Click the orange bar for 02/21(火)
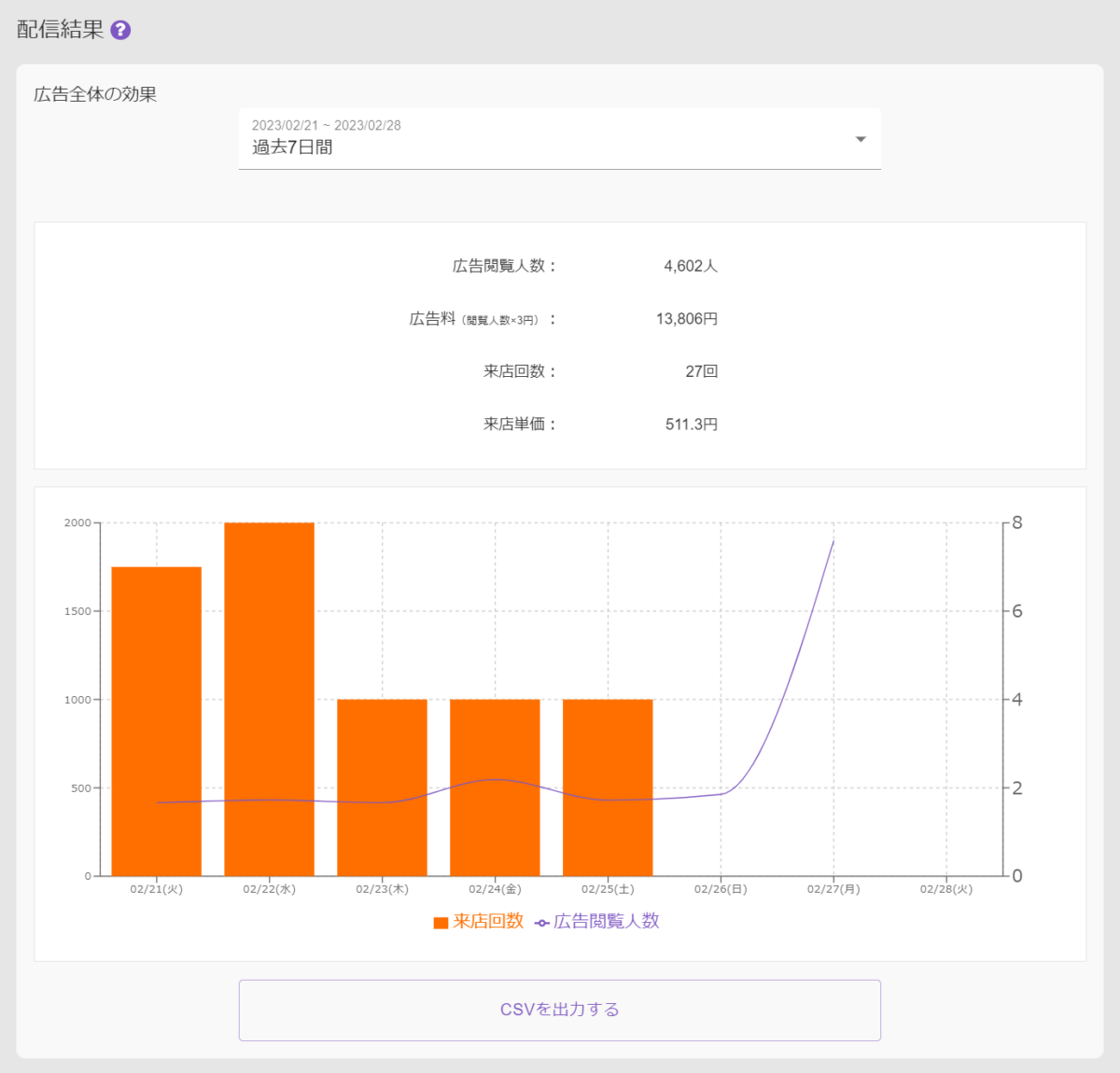Viewport: 1120px width, 1073px height. click(x=157, y=721)
